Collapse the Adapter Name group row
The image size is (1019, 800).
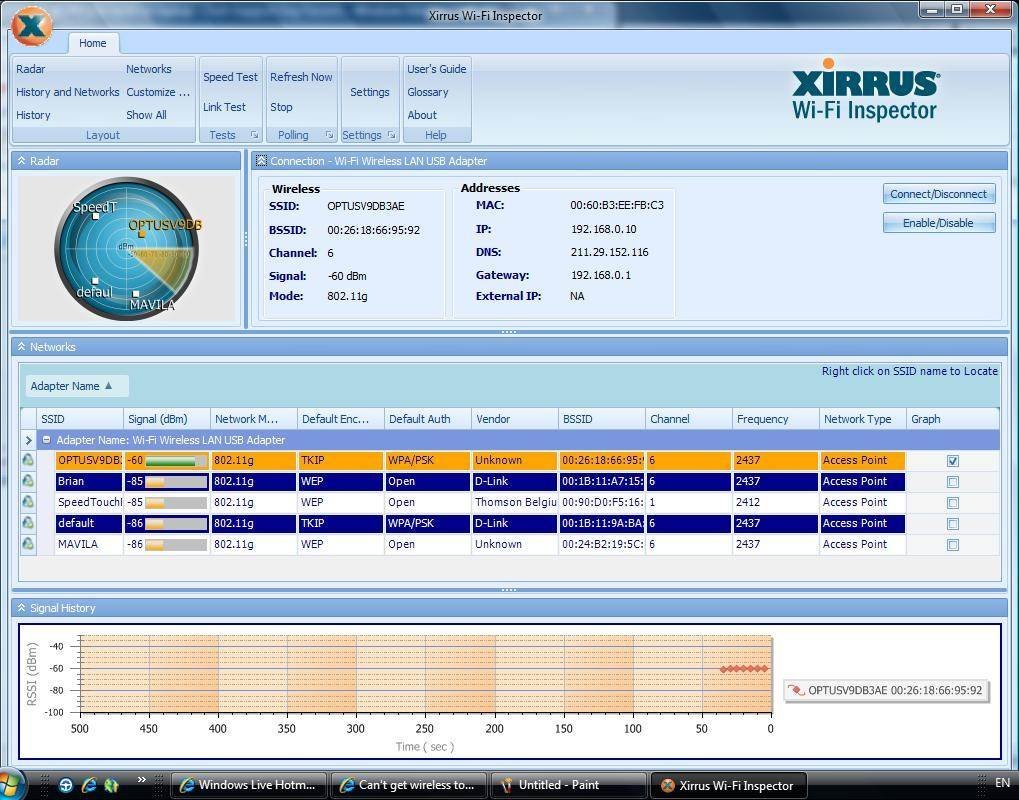[47, 440]
